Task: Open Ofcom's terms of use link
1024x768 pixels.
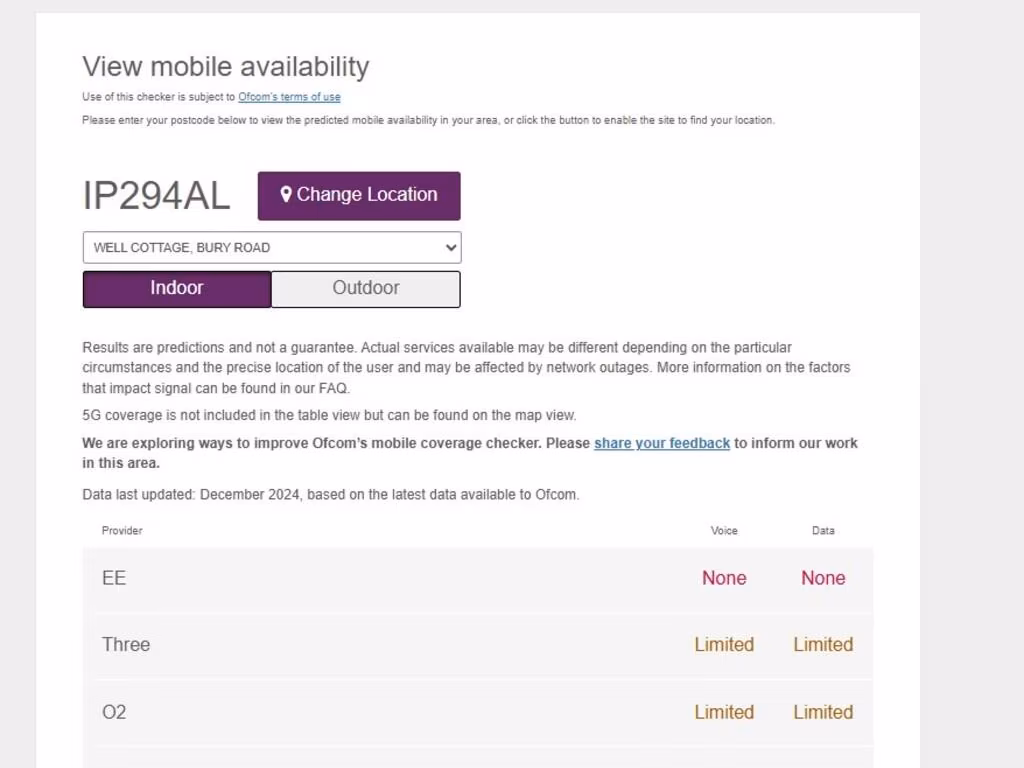Action: pos(289,97)
